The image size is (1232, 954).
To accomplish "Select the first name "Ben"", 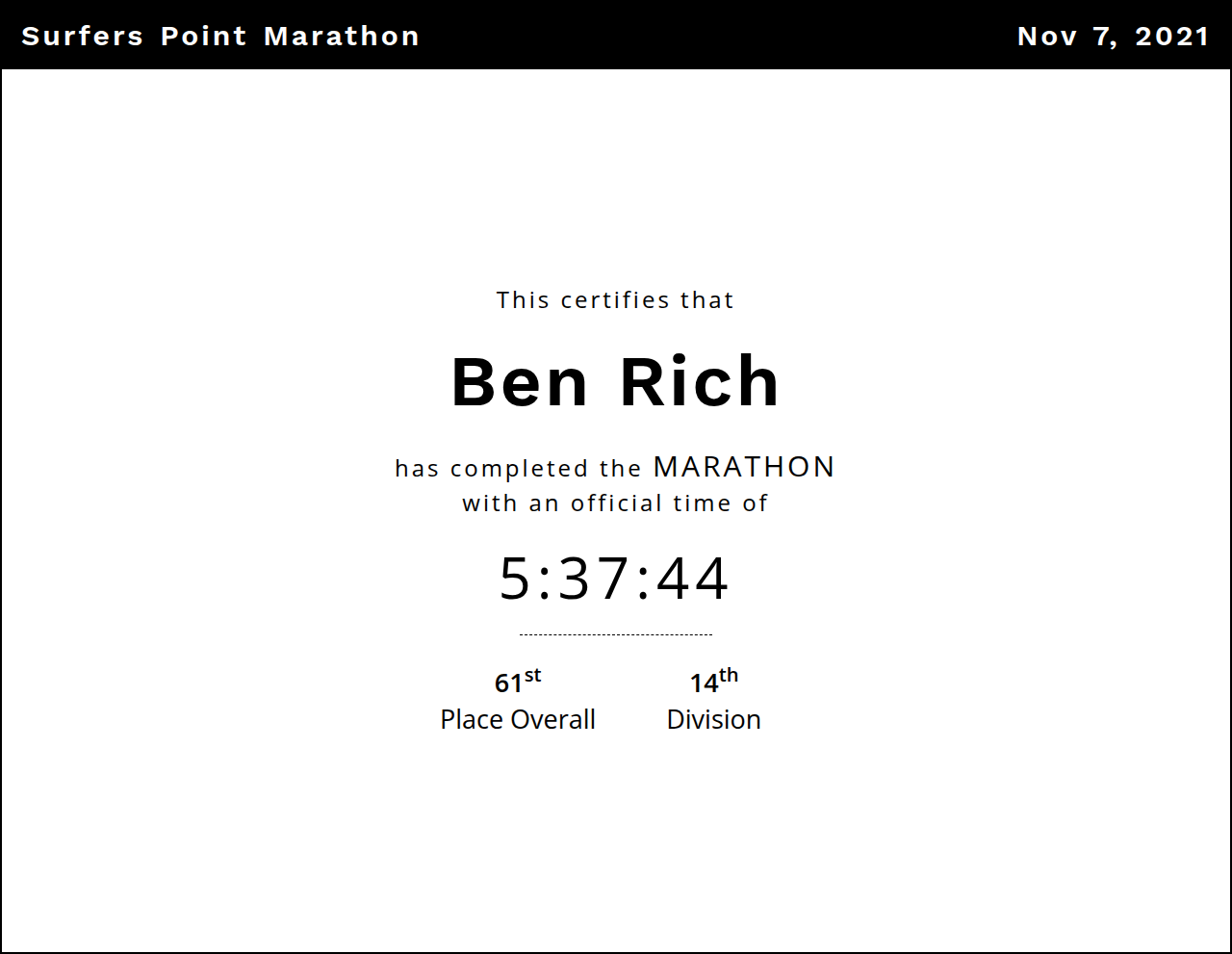I will [520, 382].
